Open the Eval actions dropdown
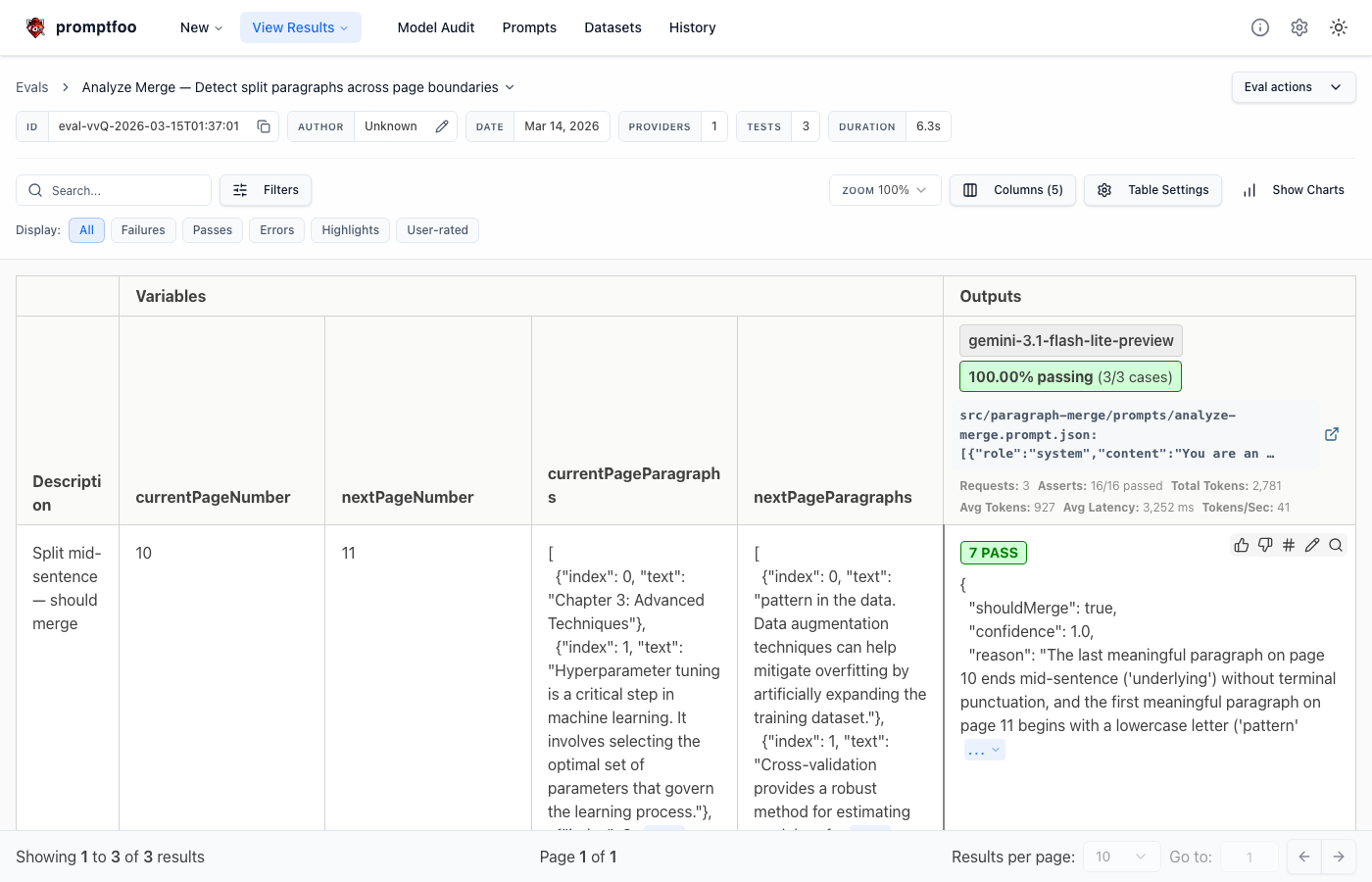The height and width of the screenshot is (882, 1372). point(1293,87)
